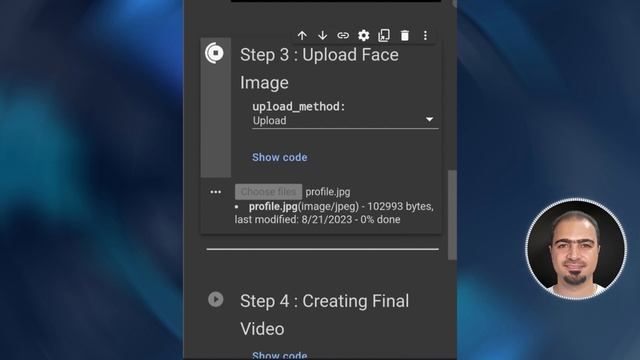Copy link to cell via the link icon
The width and height of the screenshot is (640, 360).
pos(343,36)
